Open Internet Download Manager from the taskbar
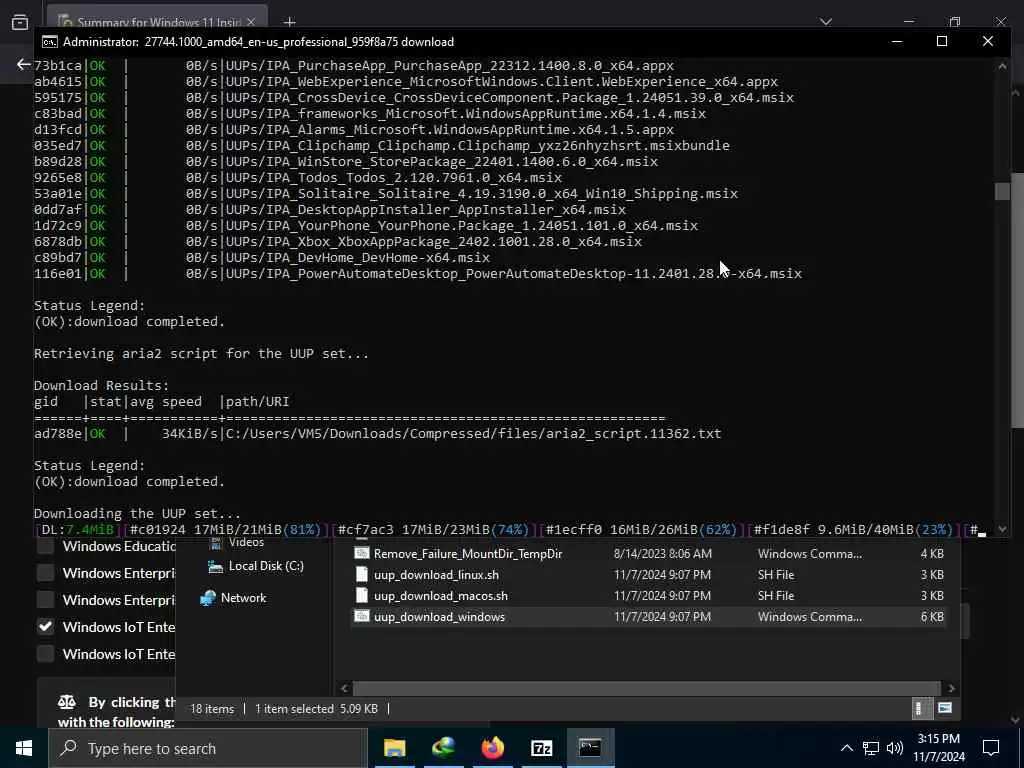The height and width of the screenshot is (768, 1024). 444,748
